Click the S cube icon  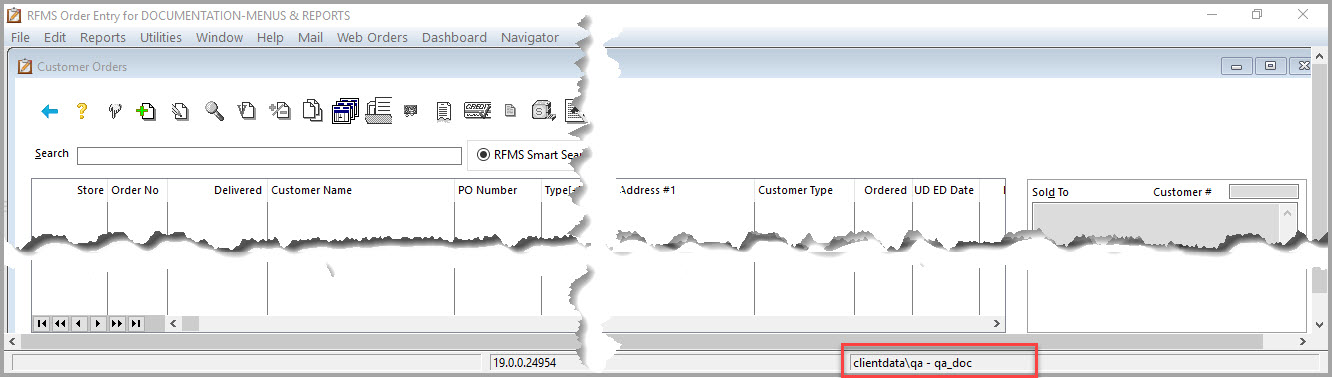tap(543, 111)
